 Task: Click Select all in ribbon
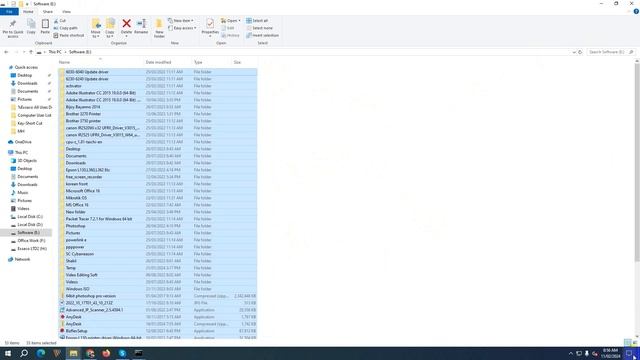(257, 20)
